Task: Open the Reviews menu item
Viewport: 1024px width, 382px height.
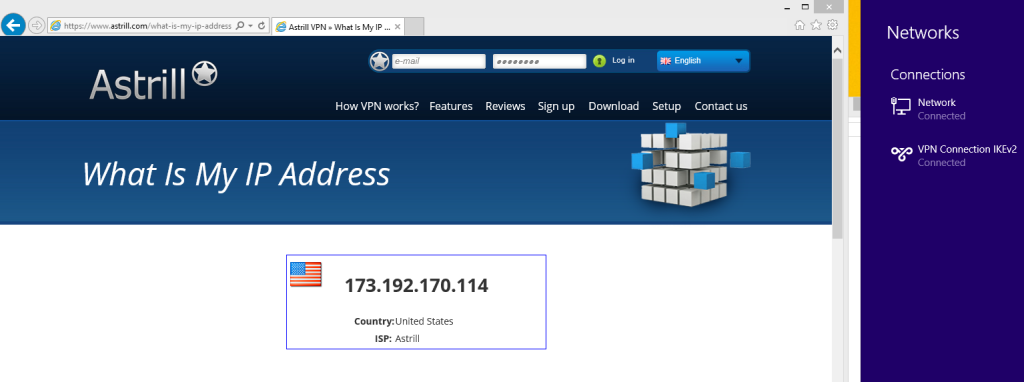Action: point(505,106)
